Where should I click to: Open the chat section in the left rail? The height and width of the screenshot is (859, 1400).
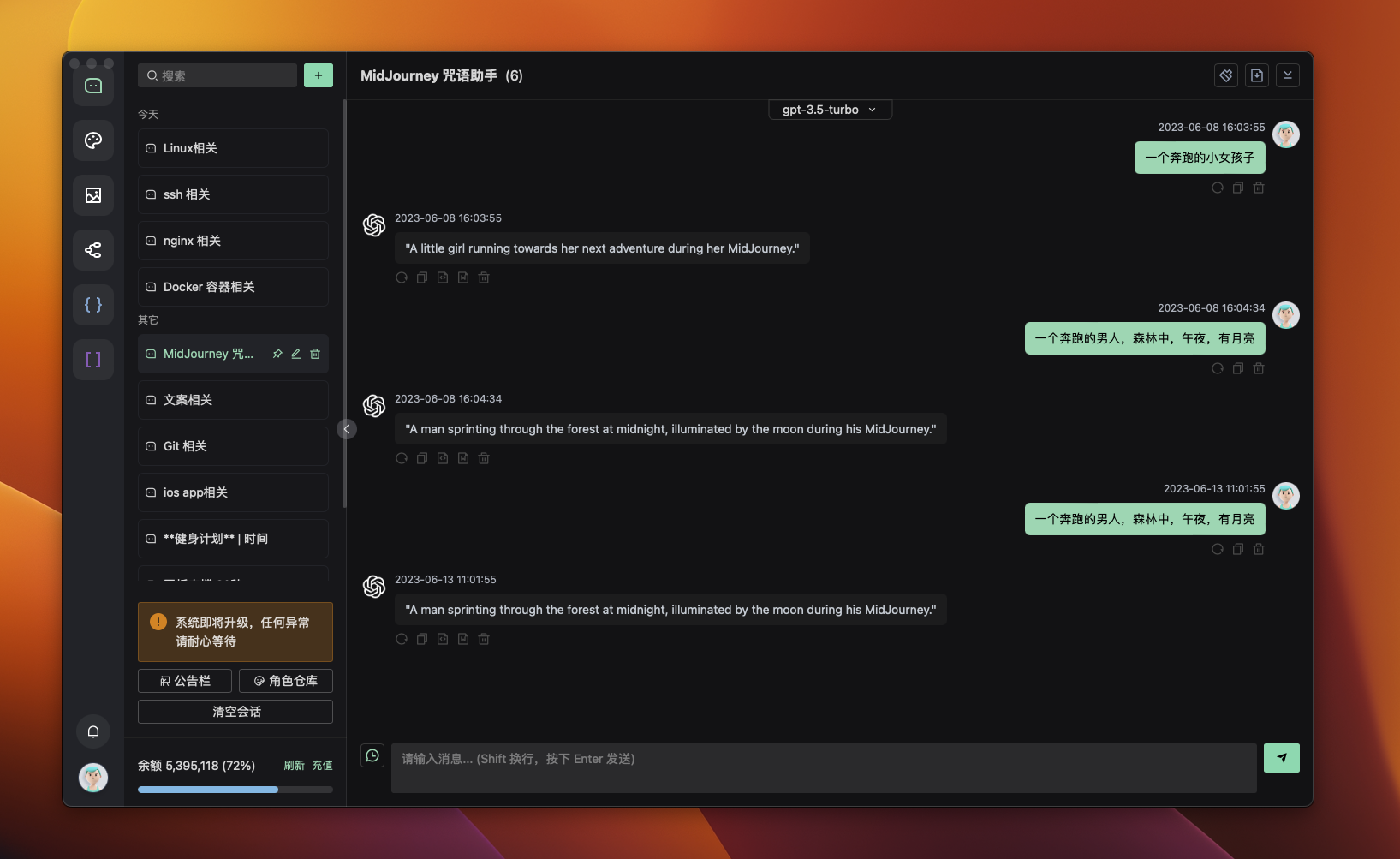click(x=93, y=86)
